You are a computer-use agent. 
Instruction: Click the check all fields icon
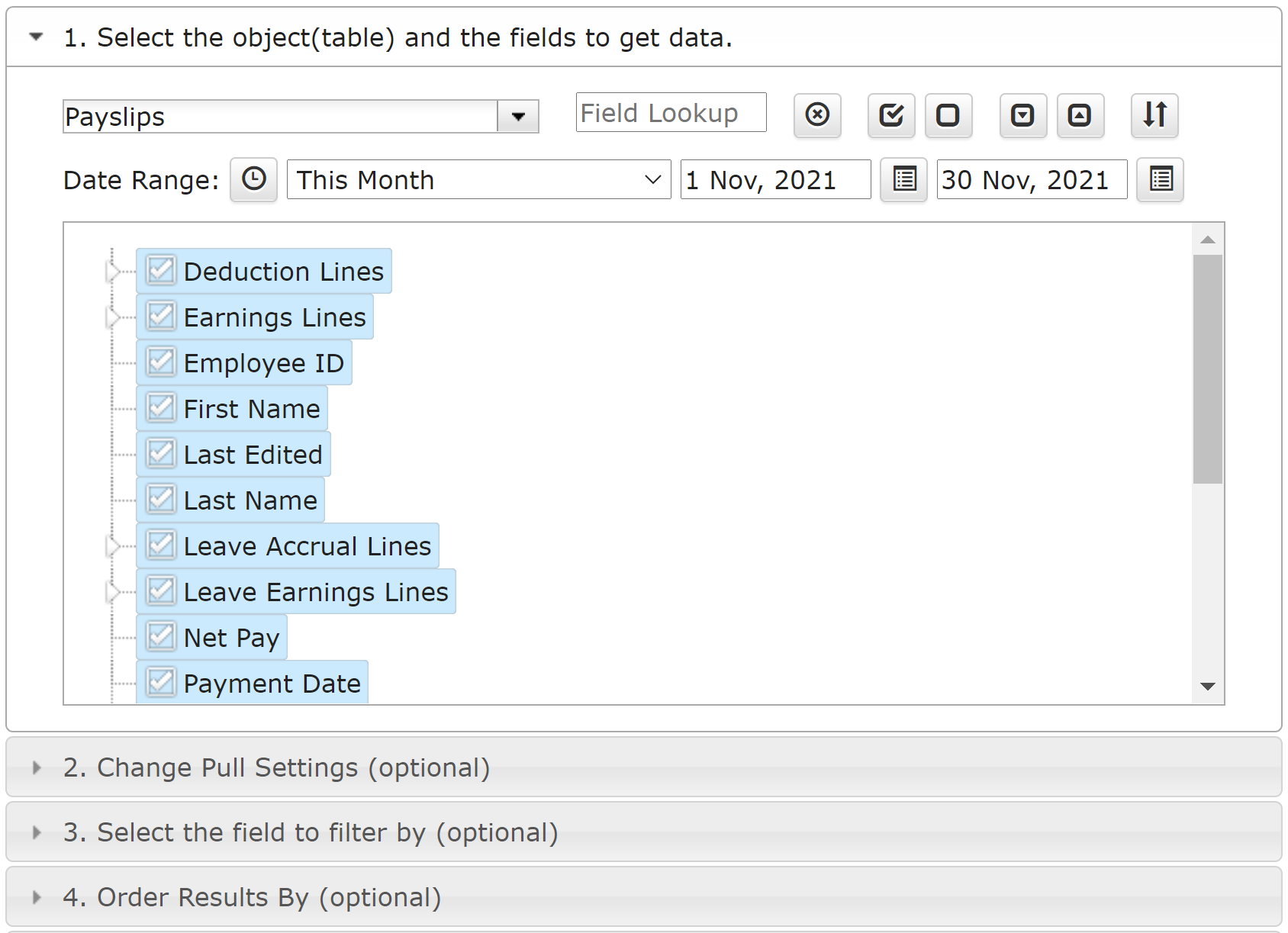891,115
